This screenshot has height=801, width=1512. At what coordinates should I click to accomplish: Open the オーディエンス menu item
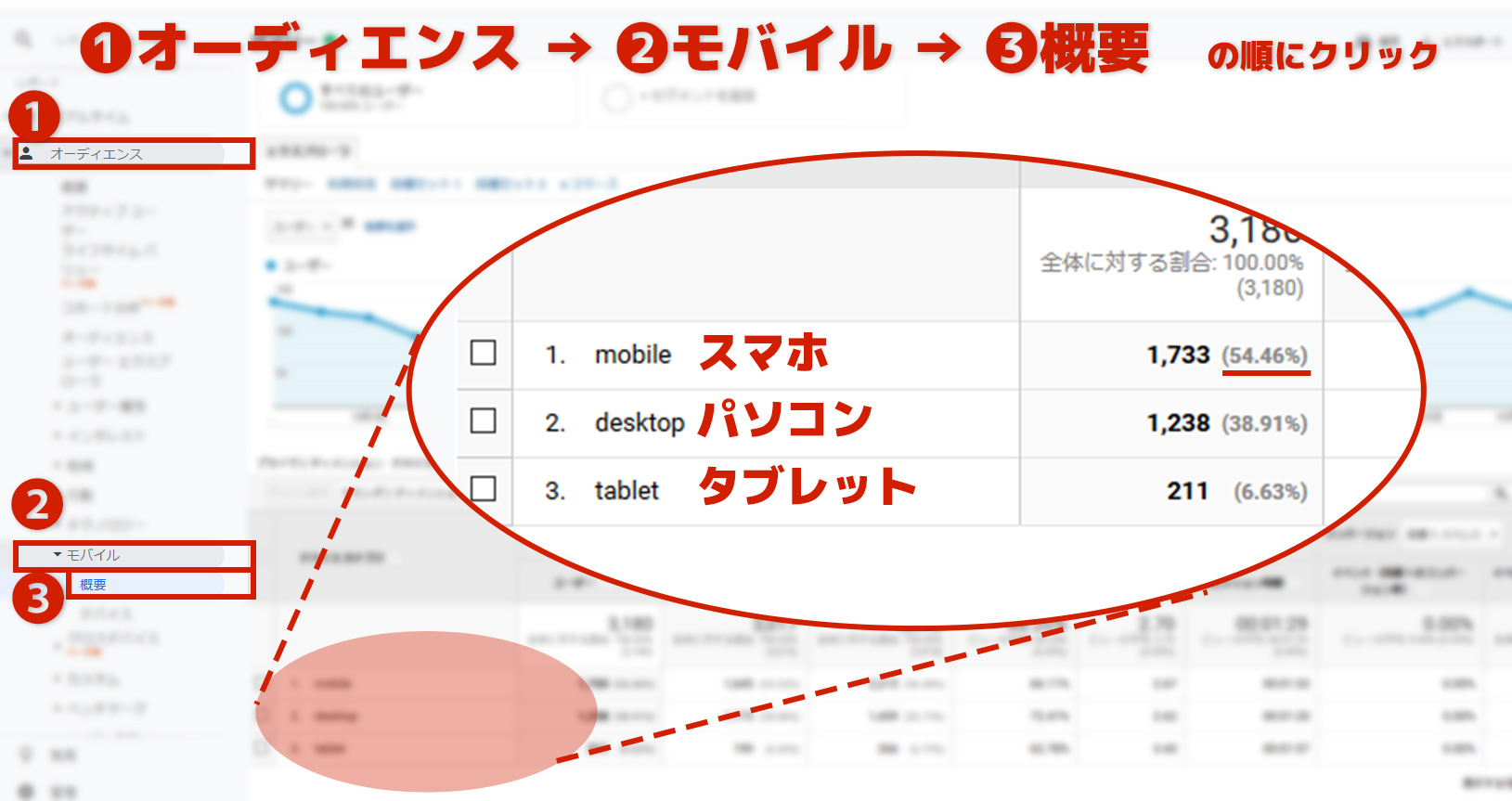[x=97, y=154]
